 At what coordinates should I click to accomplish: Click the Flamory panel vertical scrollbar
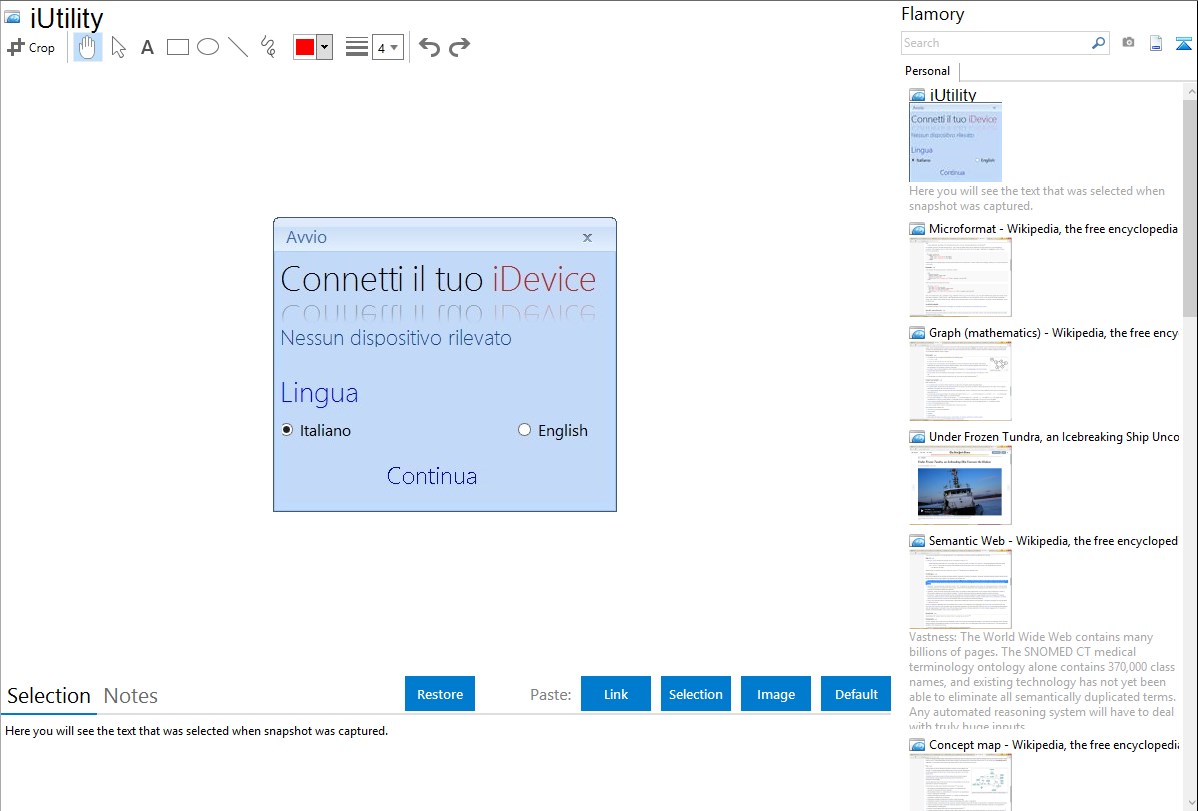pyautogui.click(x=1190, y=208)
